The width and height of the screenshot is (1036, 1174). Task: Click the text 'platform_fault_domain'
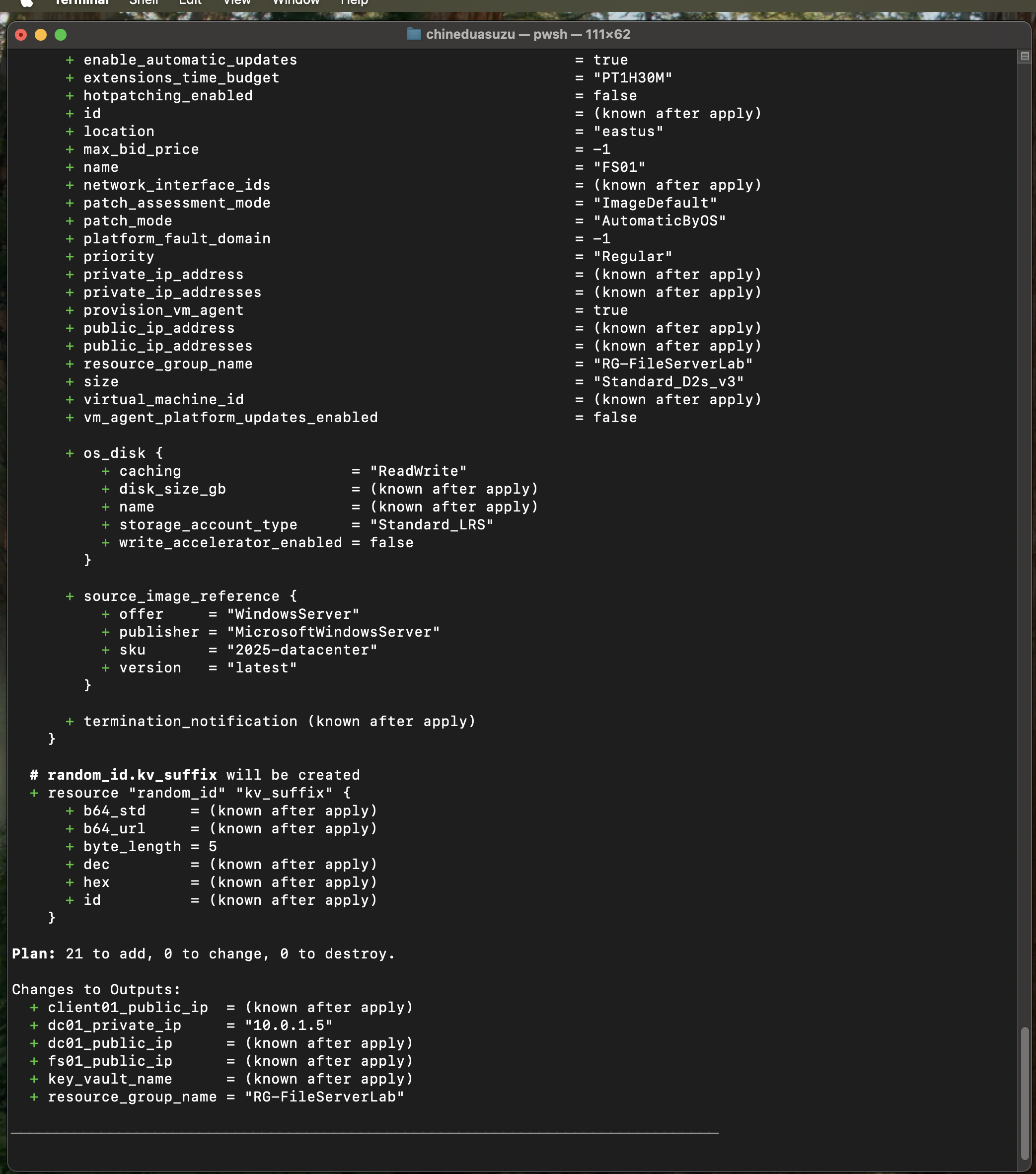pos(177,238)
